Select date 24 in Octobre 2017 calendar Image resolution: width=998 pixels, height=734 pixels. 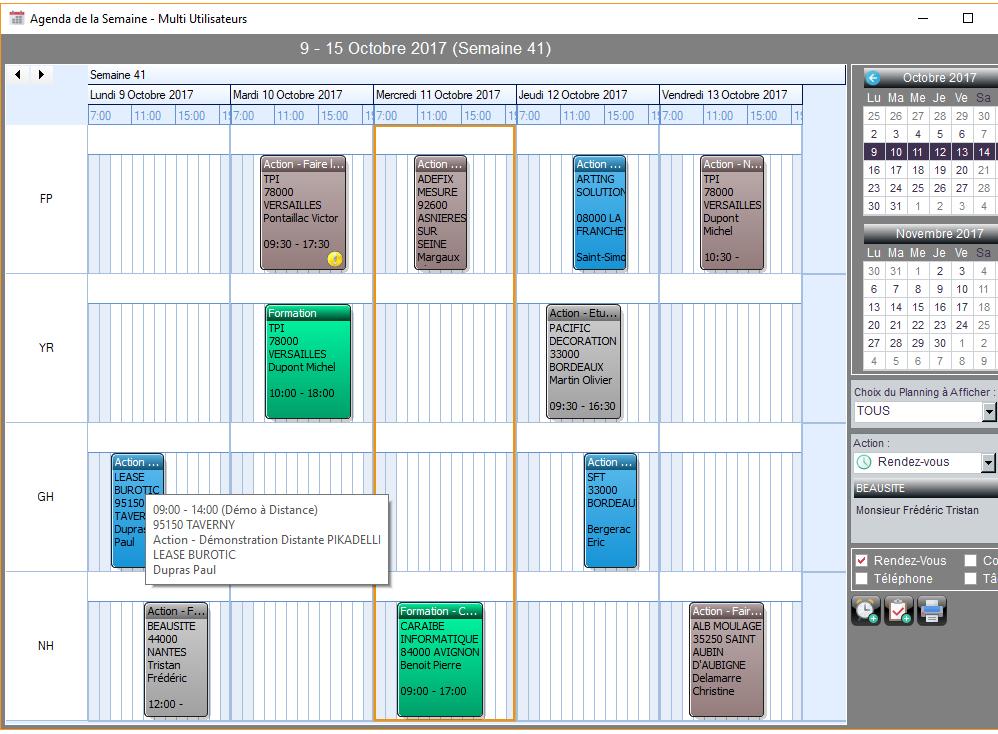896,188
